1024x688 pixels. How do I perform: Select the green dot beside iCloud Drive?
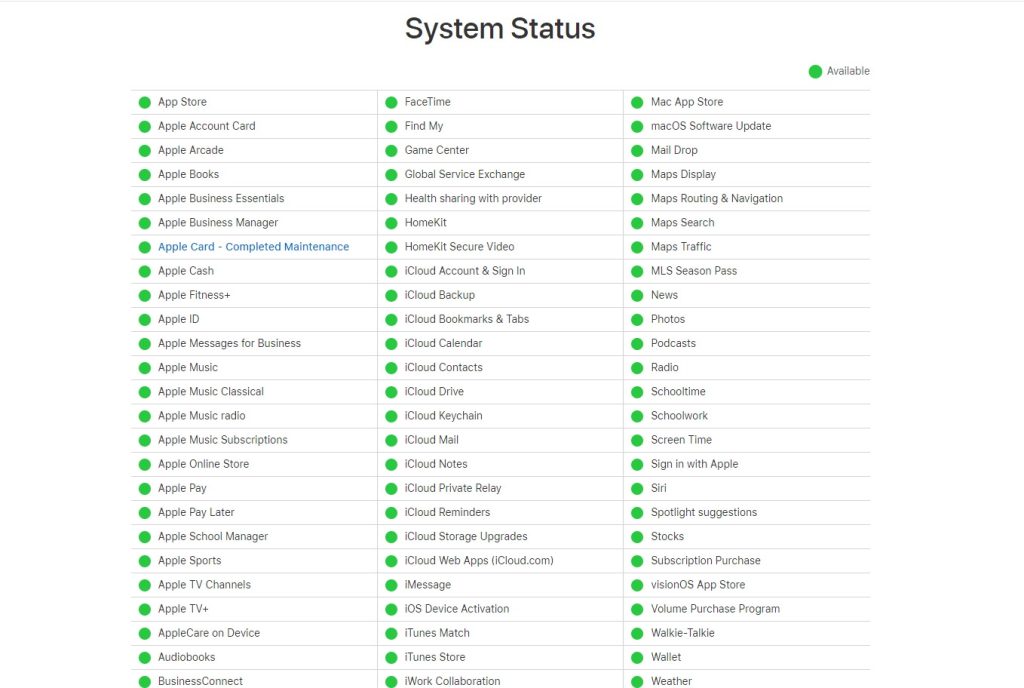(391, 392)
